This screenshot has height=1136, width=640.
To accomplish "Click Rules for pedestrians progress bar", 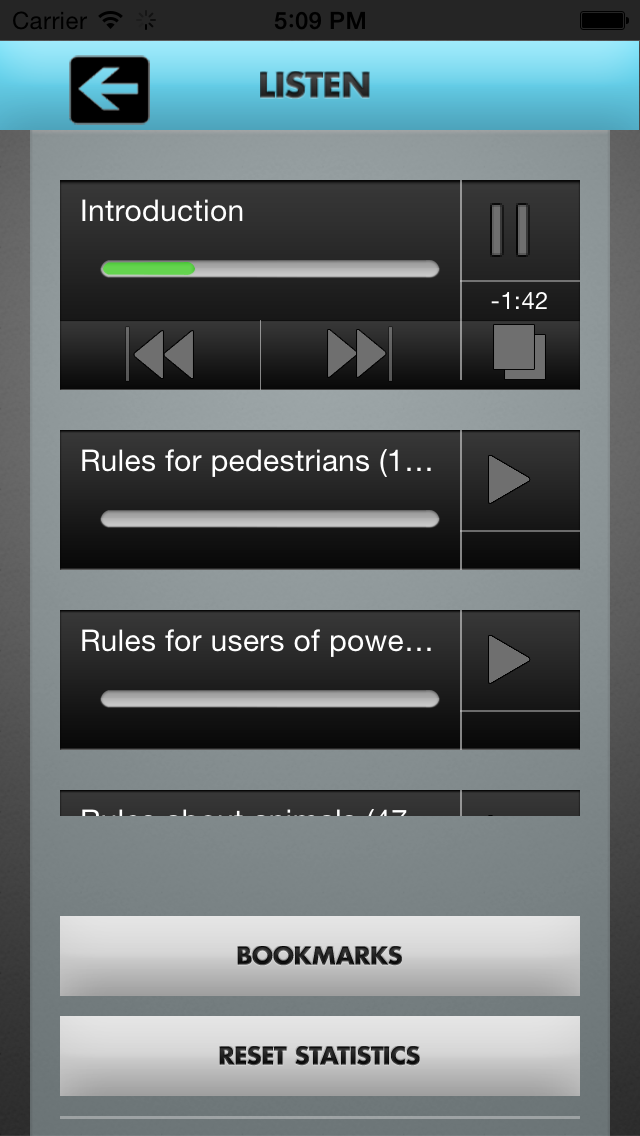I will click(270, 519).
